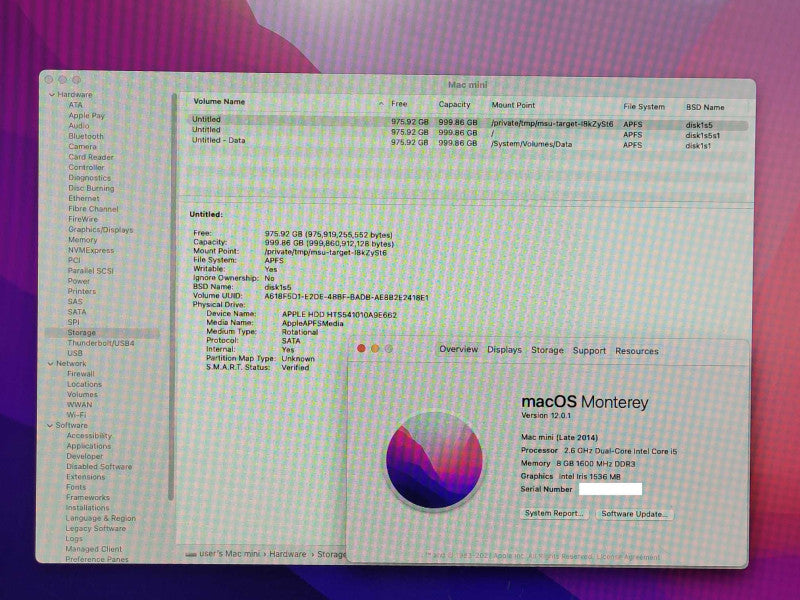800x600 pixels.
Task: Select Accessibility under Software
Action: pyautogui.click(x=89, y=435)
